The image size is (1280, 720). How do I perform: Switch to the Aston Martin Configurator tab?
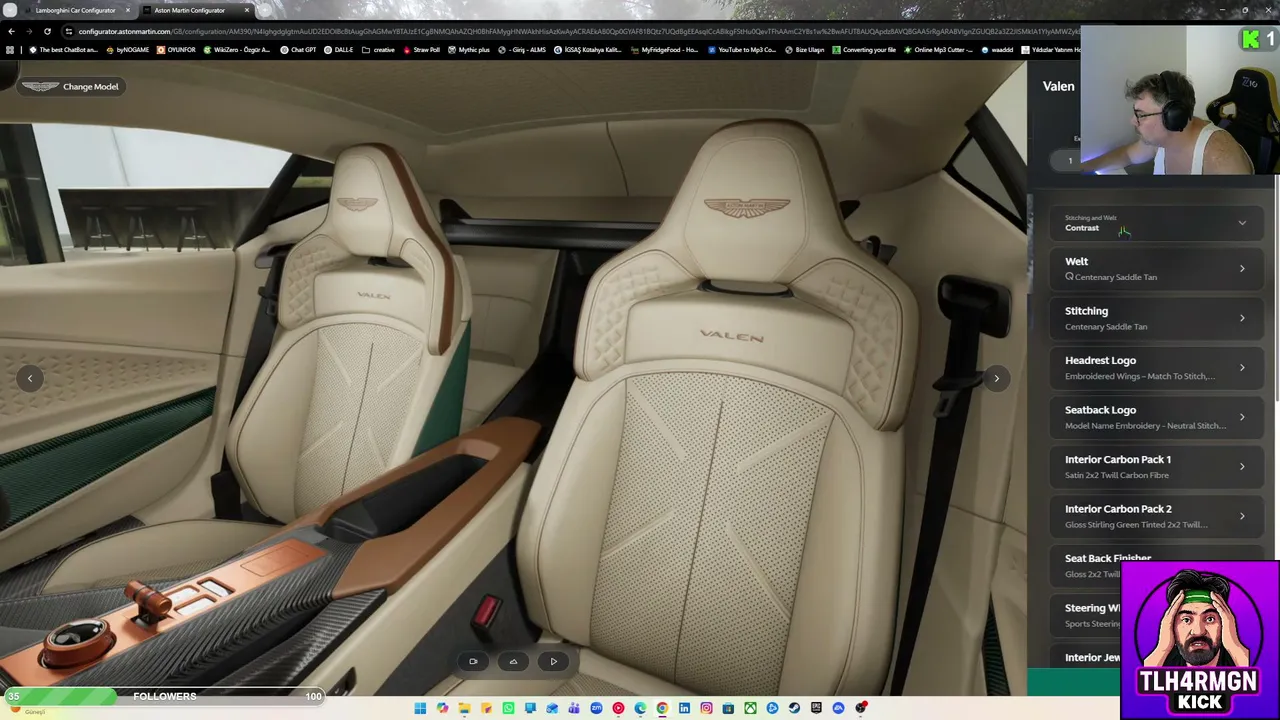pyautogui.click(x=190, y=10)
